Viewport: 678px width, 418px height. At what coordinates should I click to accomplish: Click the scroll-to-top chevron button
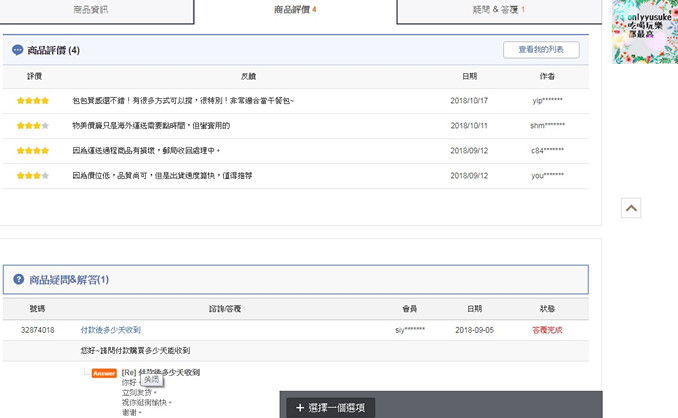[631, 208]
